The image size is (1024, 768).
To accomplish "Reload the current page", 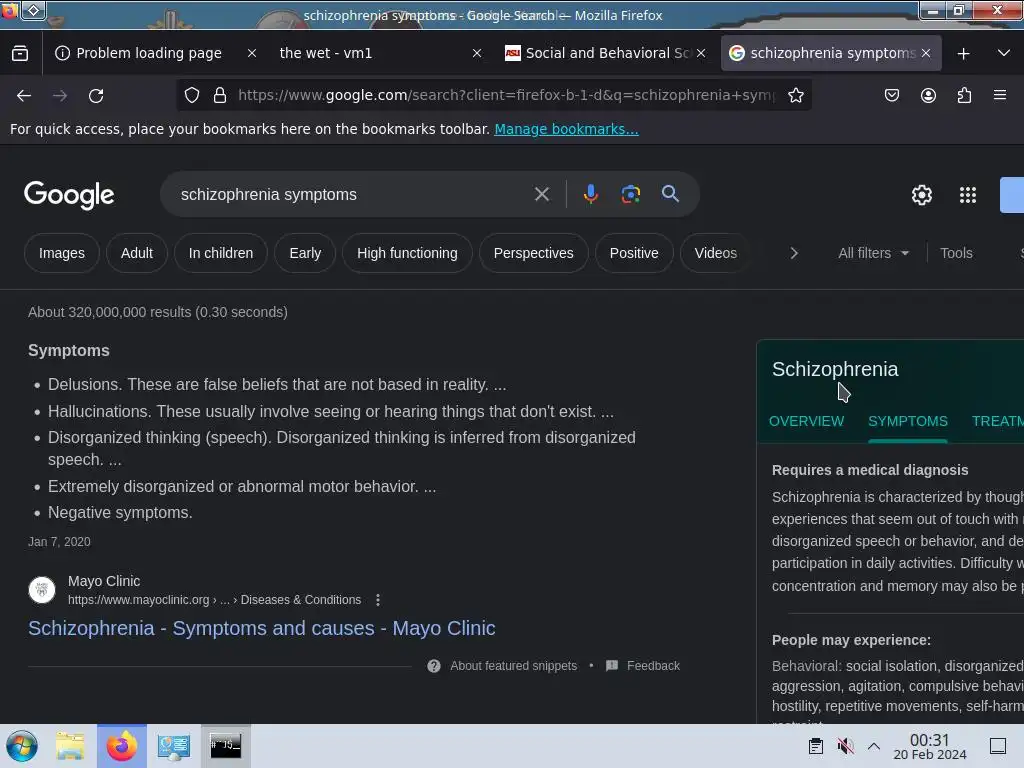I will [x=96, y=96].
